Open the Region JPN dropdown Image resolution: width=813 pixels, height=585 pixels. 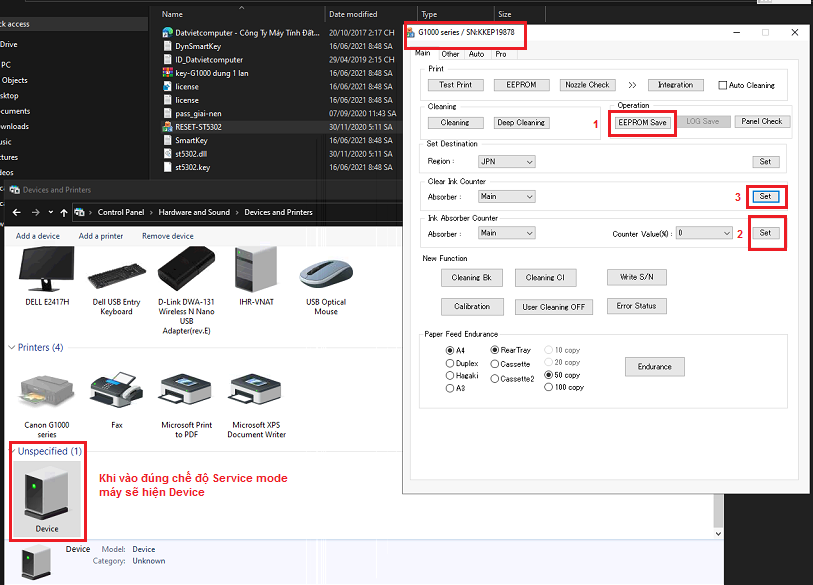tap(507, 161)
